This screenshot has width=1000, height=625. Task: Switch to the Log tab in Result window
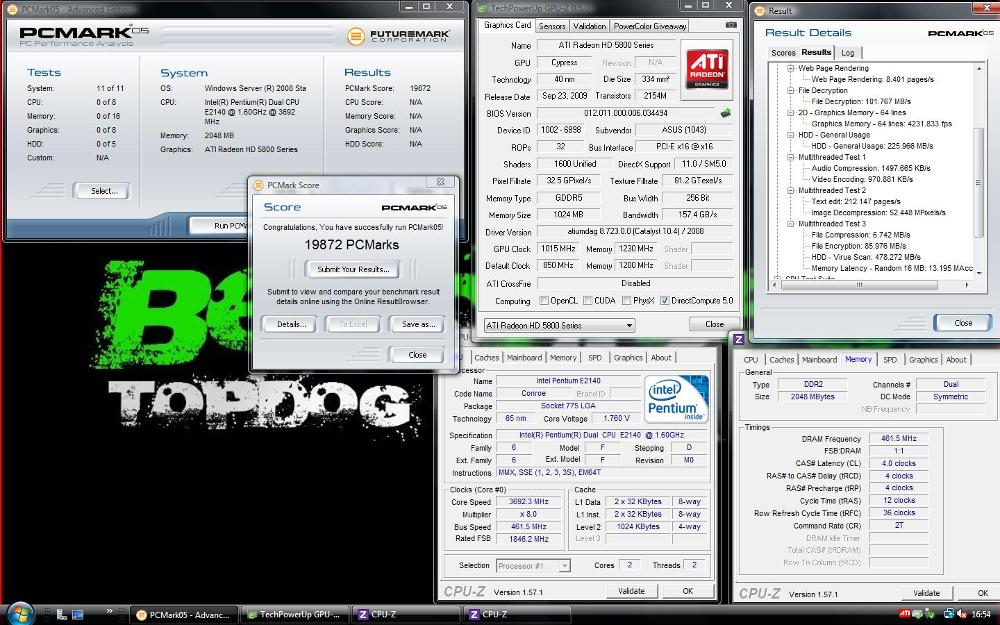(x=847, y=53)
